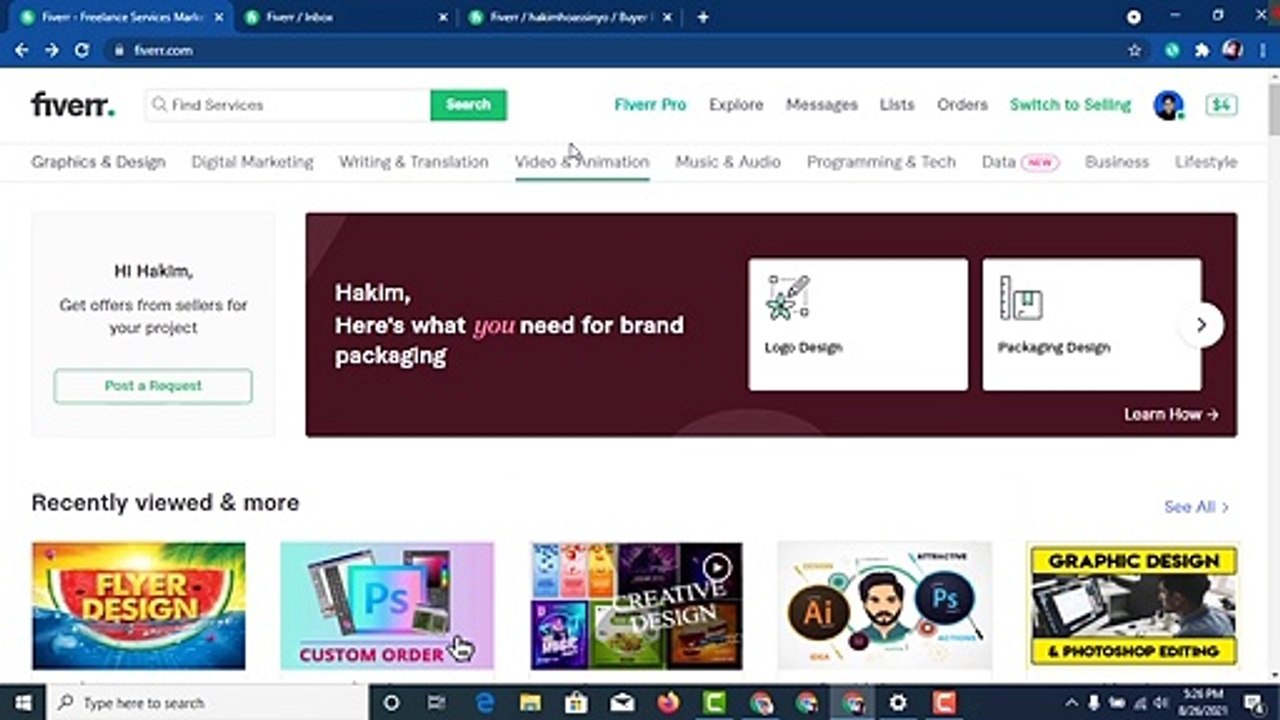Open the Creative Design gig thumbnail
The image size is (1280, 720).
coord(636,606)
